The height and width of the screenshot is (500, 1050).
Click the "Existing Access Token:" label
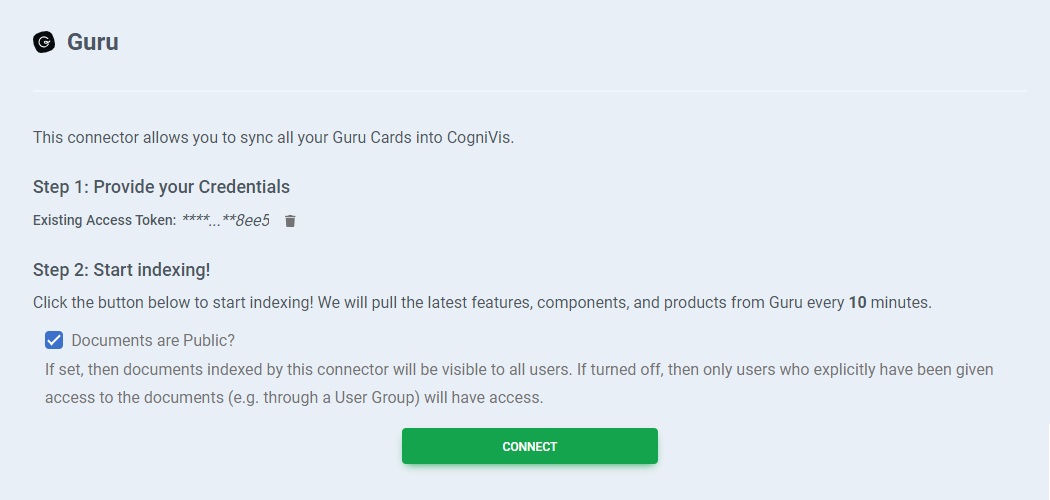[104, 220]
